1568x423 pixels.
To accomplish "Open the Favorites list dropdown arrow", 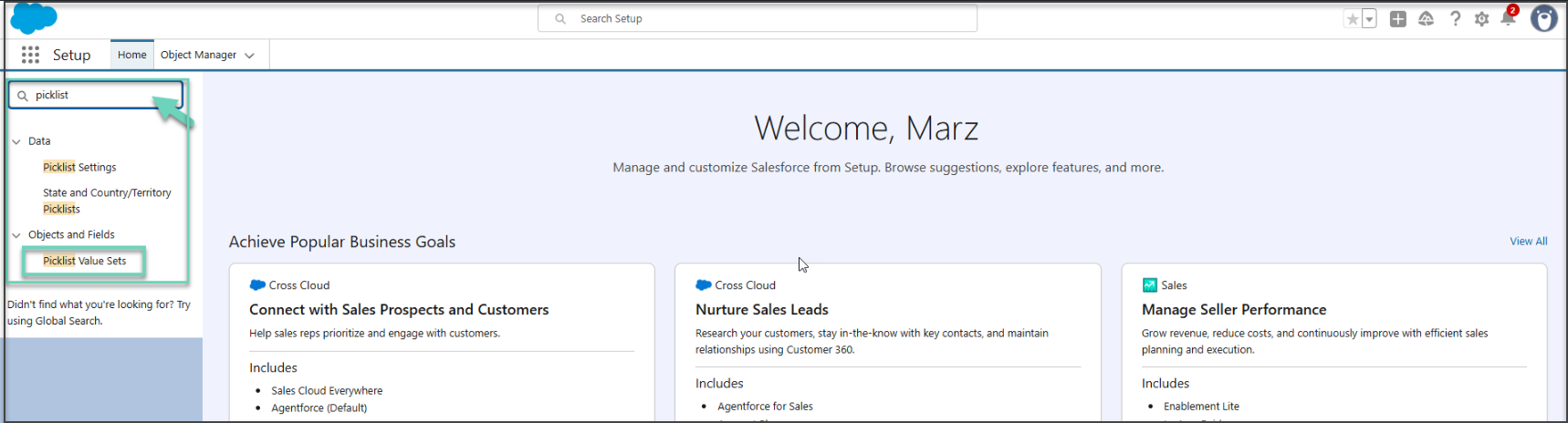I will click(x=1369, y=19).
